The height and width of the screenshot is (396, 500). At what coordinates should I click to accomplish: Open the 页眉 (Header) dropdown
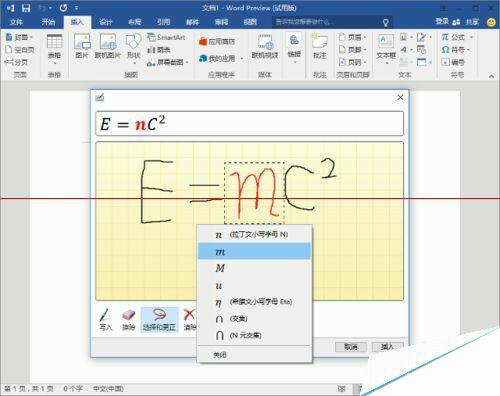click(352, 37)
